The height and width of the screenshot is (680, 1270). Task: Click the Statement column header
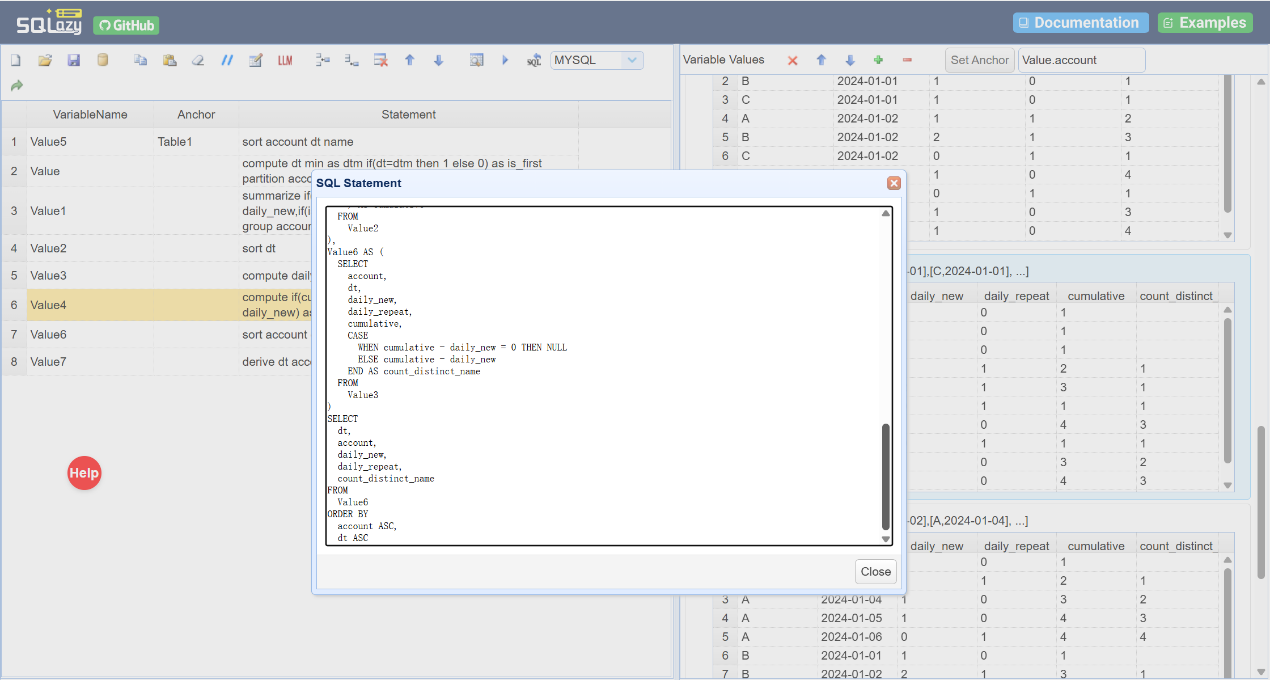[x=408, y=115]
